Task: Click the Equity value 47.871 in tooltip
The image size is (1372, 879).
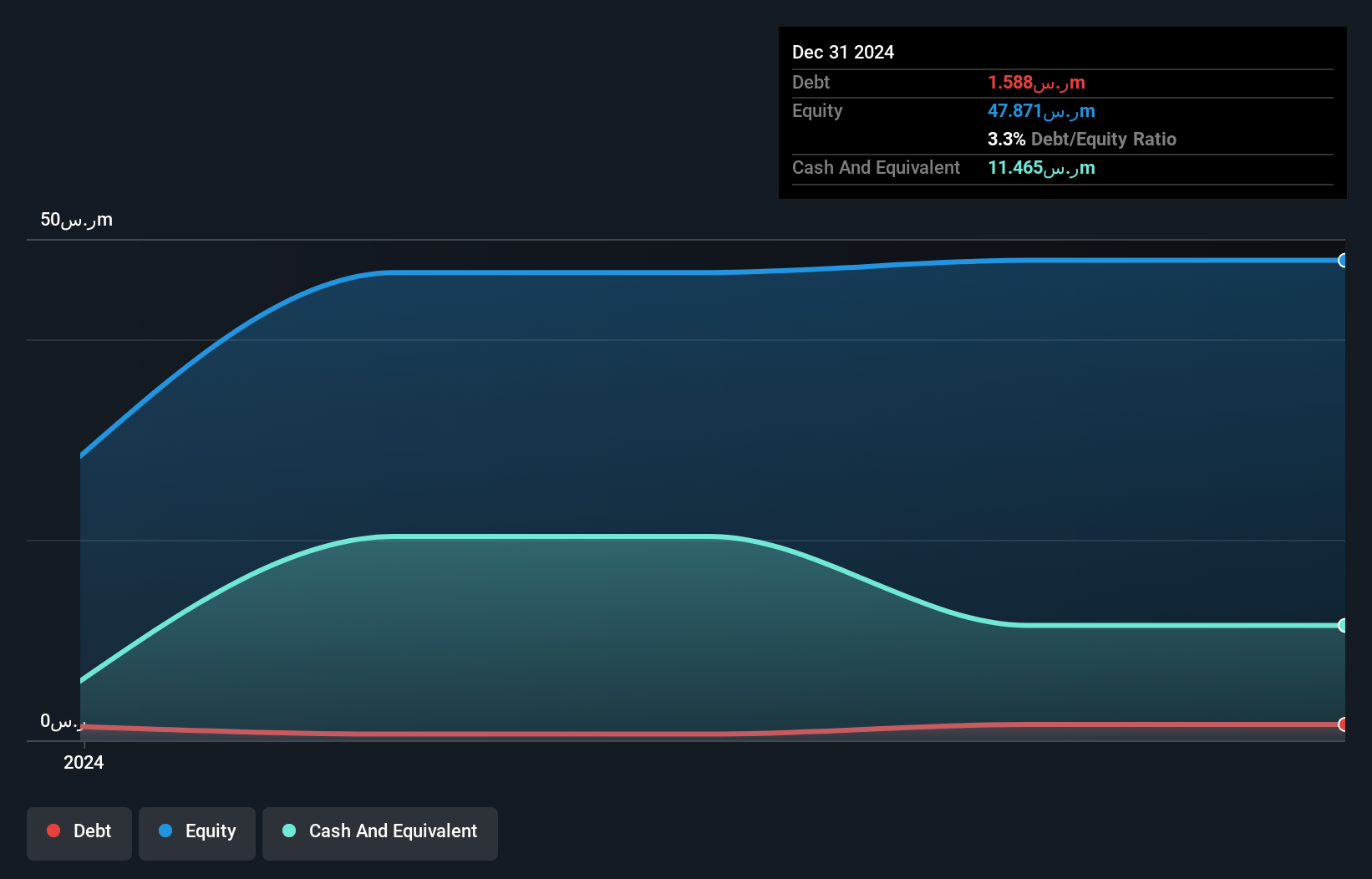Action: (1041, 110)
